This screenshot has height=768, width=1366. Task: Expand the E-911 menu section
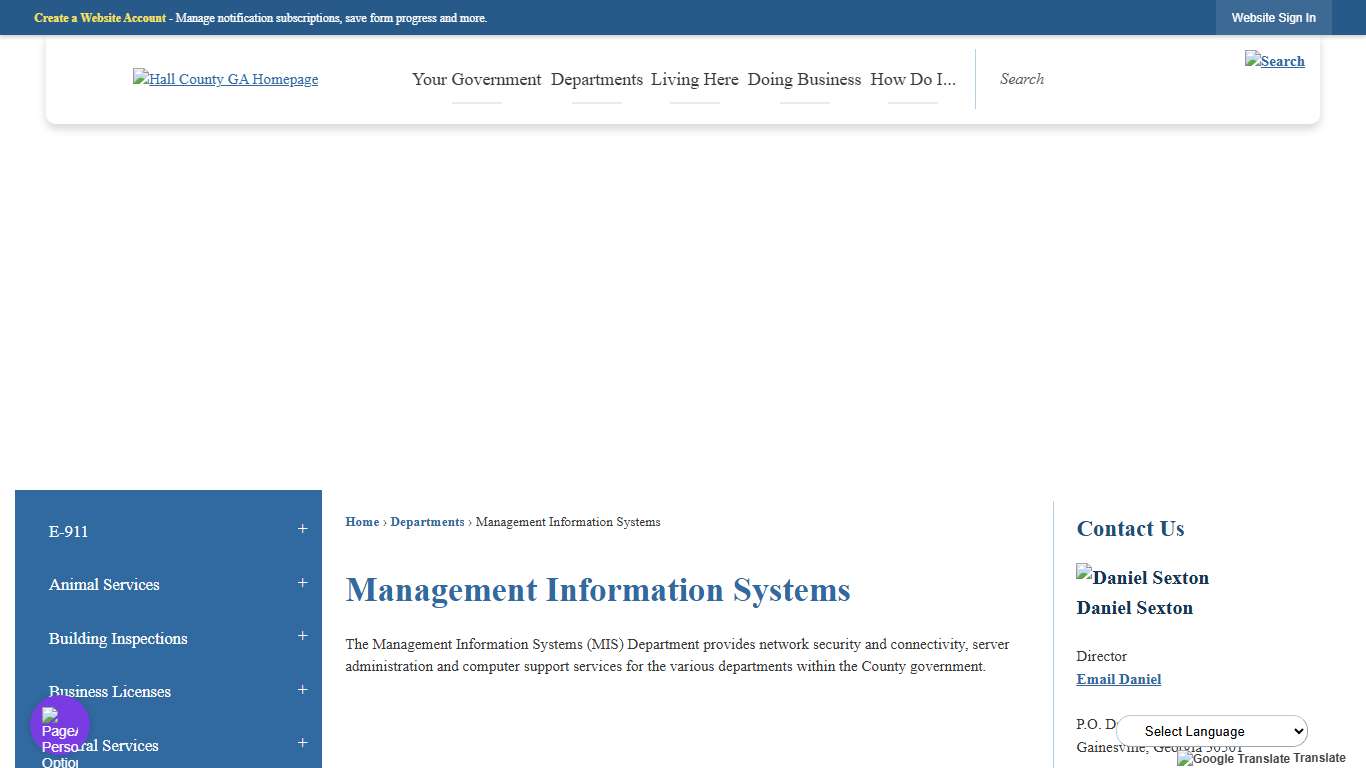tap(302, 529)
